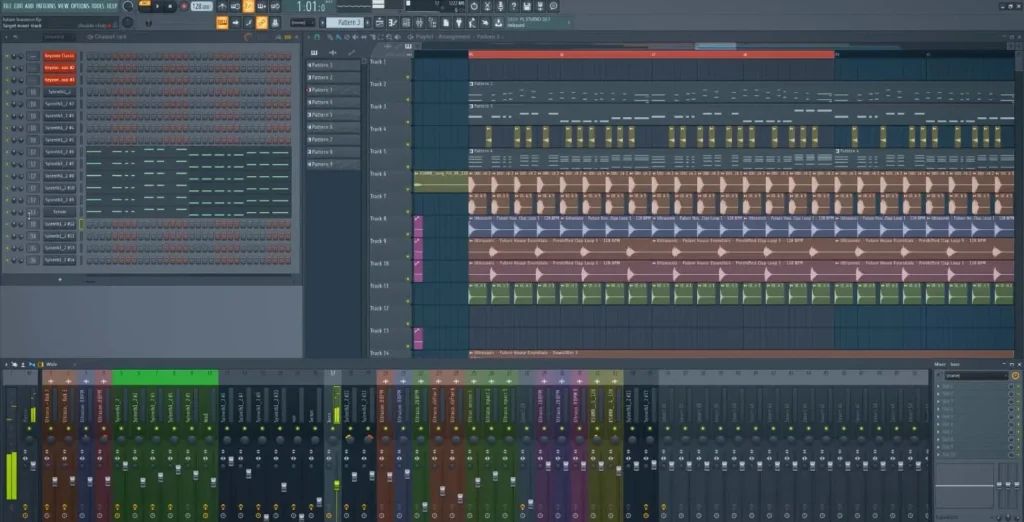The image size is (1024, 522).
Task: Open the Keyzone Classic channel button
Action: pos(59,56)
